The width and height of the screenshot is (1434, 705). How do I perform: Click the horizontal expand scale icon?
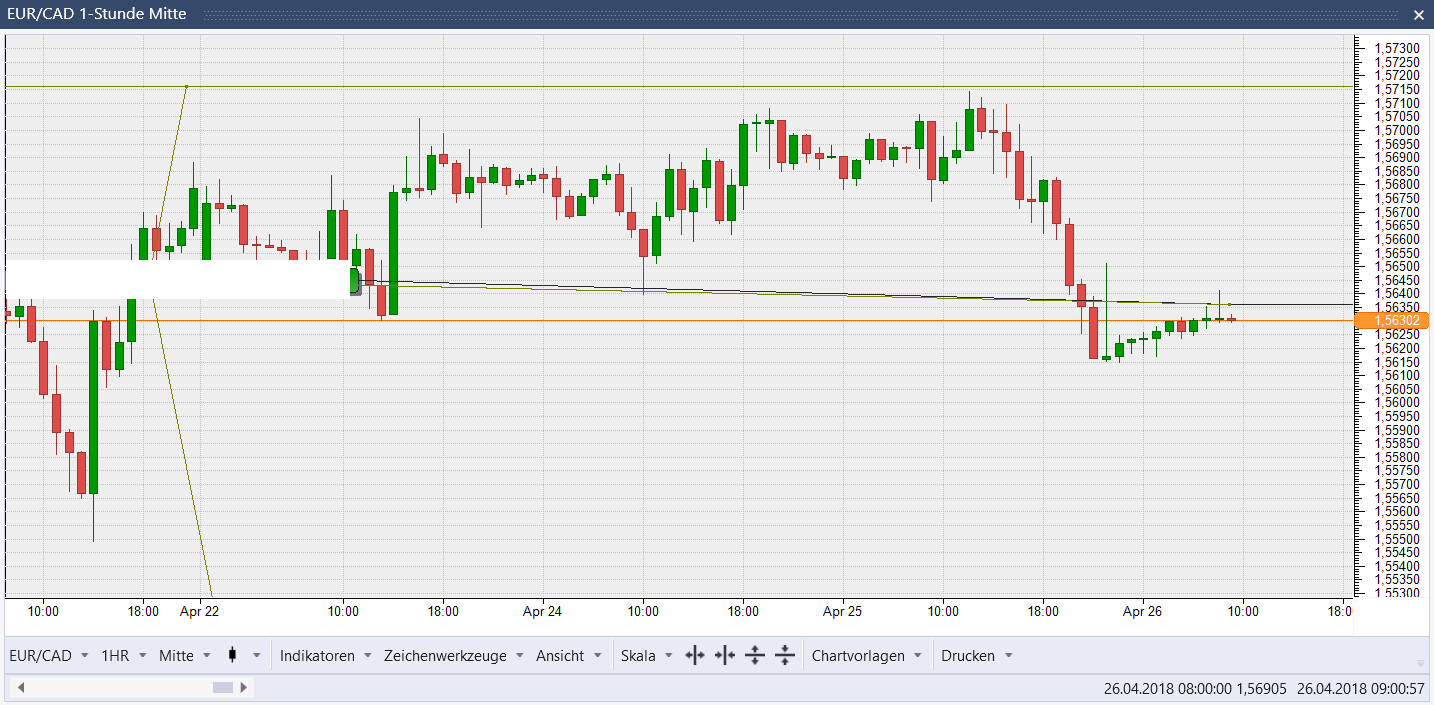click(695, 656)
